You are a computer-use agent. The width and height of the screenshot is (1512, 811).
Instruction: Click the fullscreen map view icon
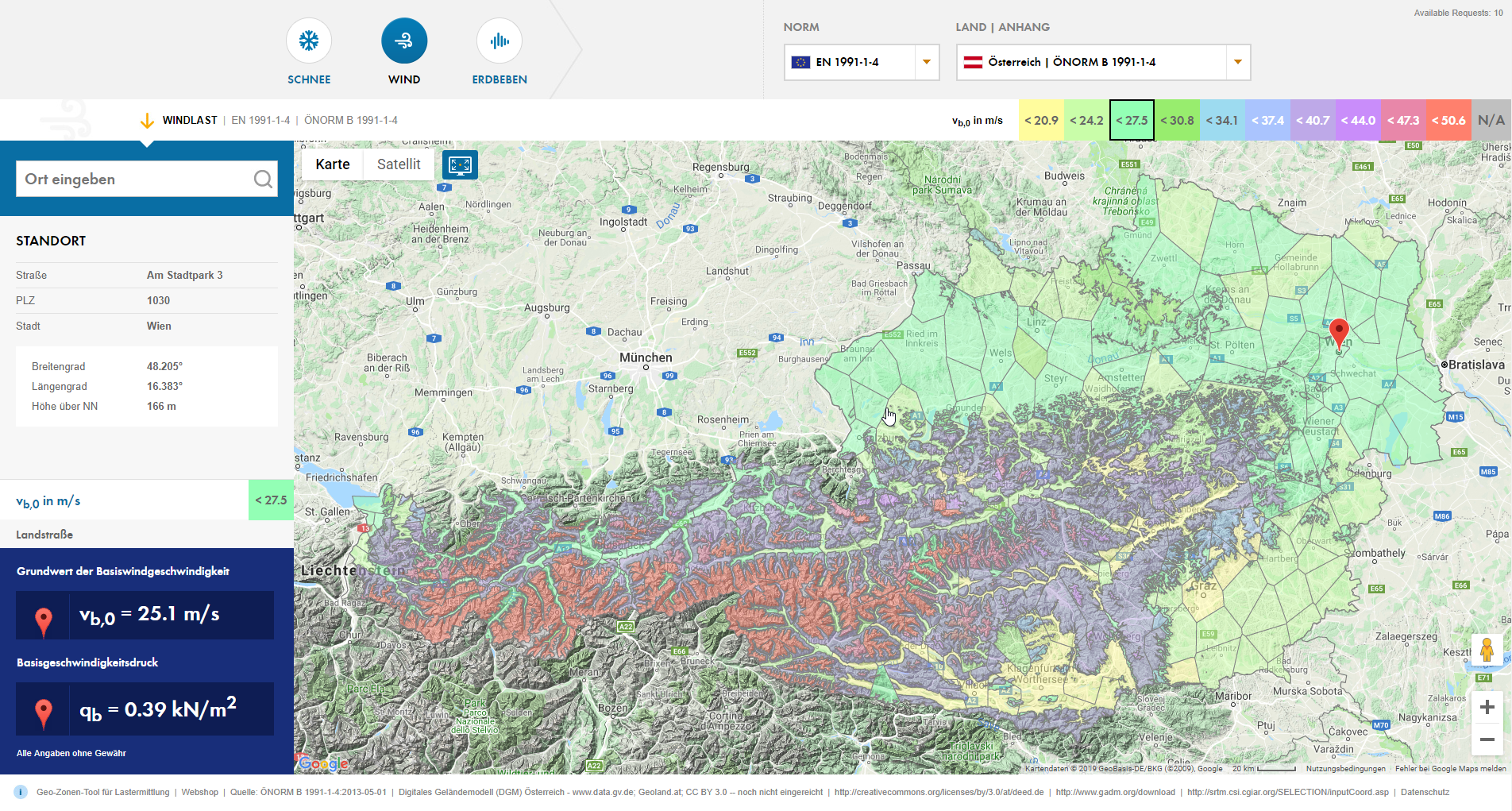click(x=460, y=164)
